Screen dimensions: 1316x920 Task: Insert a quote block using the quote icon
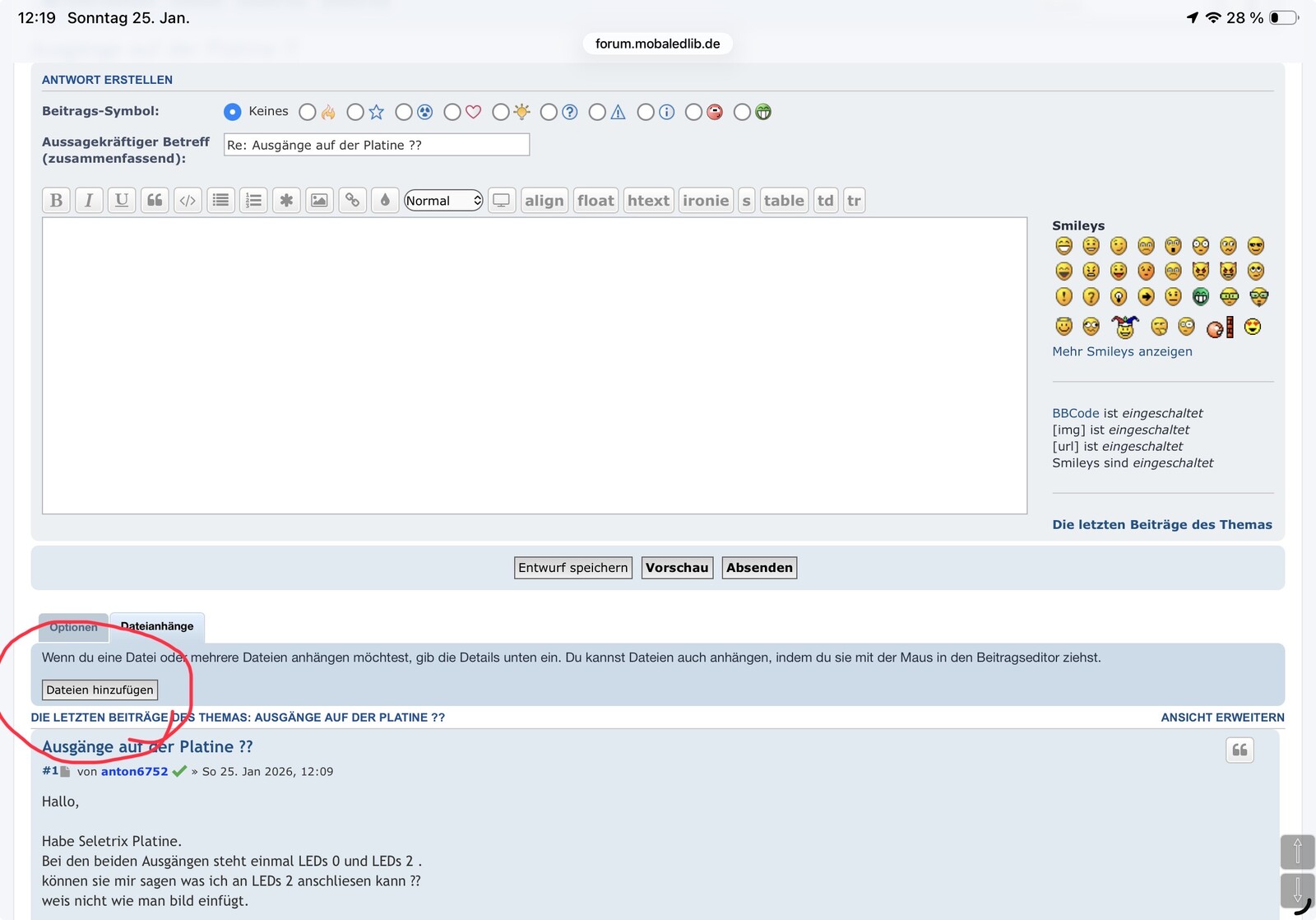coord(155,200)
